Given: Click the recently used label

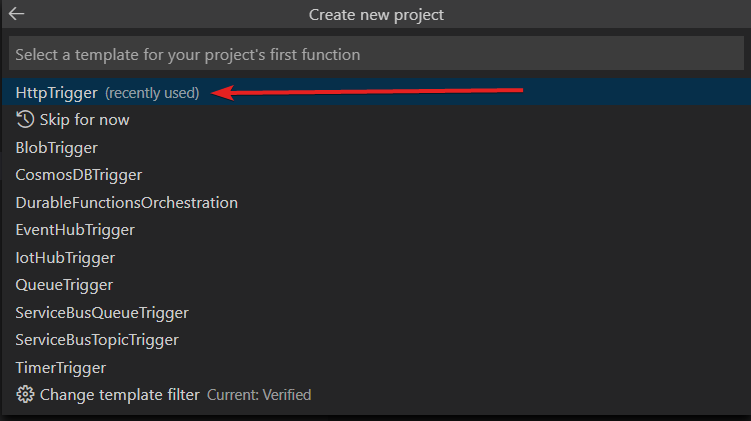Looking at the screenshot, I should 152,93.
